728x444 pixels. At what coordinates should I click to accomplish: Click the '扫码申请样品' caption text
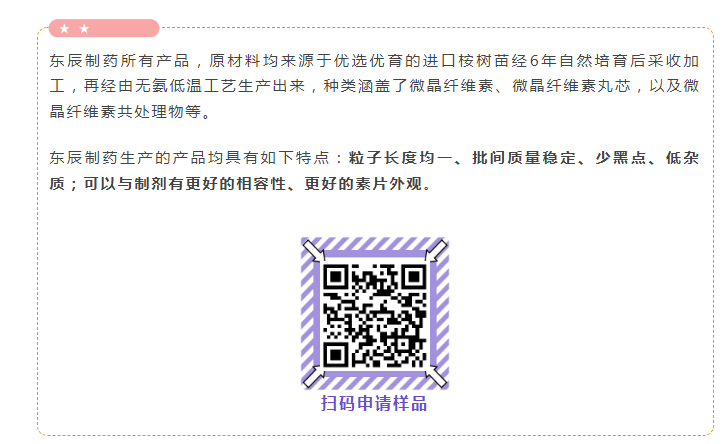point(374,403)
